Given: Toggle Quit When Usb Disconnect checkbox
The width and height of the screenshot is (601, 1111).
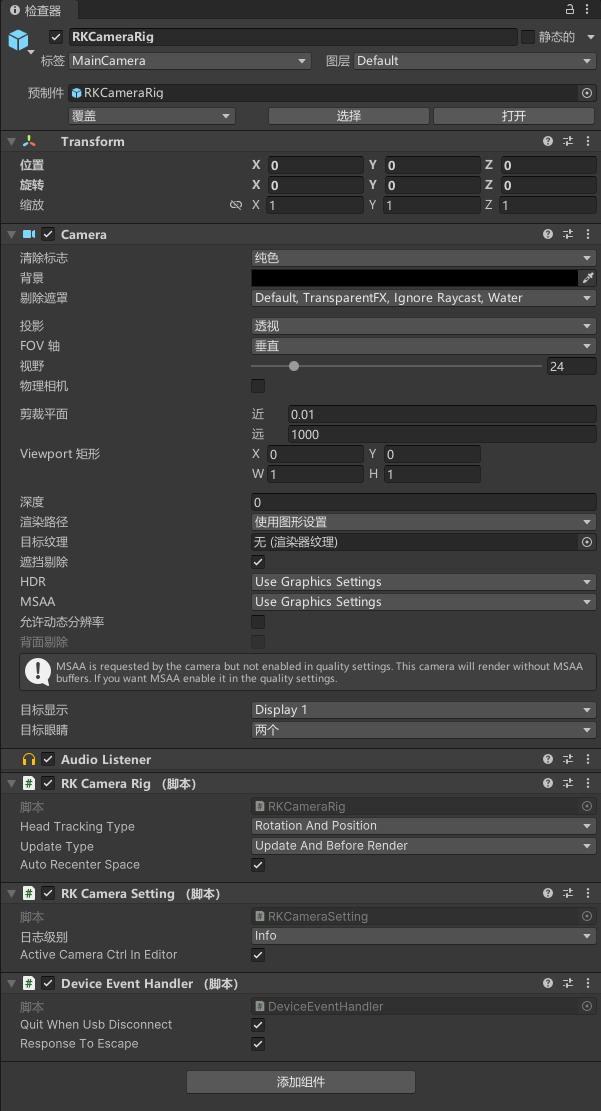Looking at the screenshot, I should [x=258, y=1025].
